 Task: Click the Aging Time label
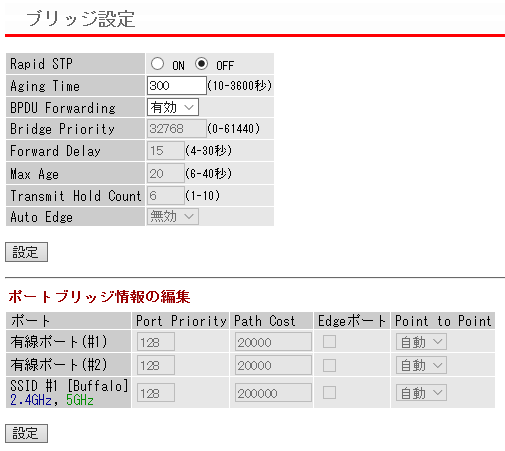click(x=45, y=86)
